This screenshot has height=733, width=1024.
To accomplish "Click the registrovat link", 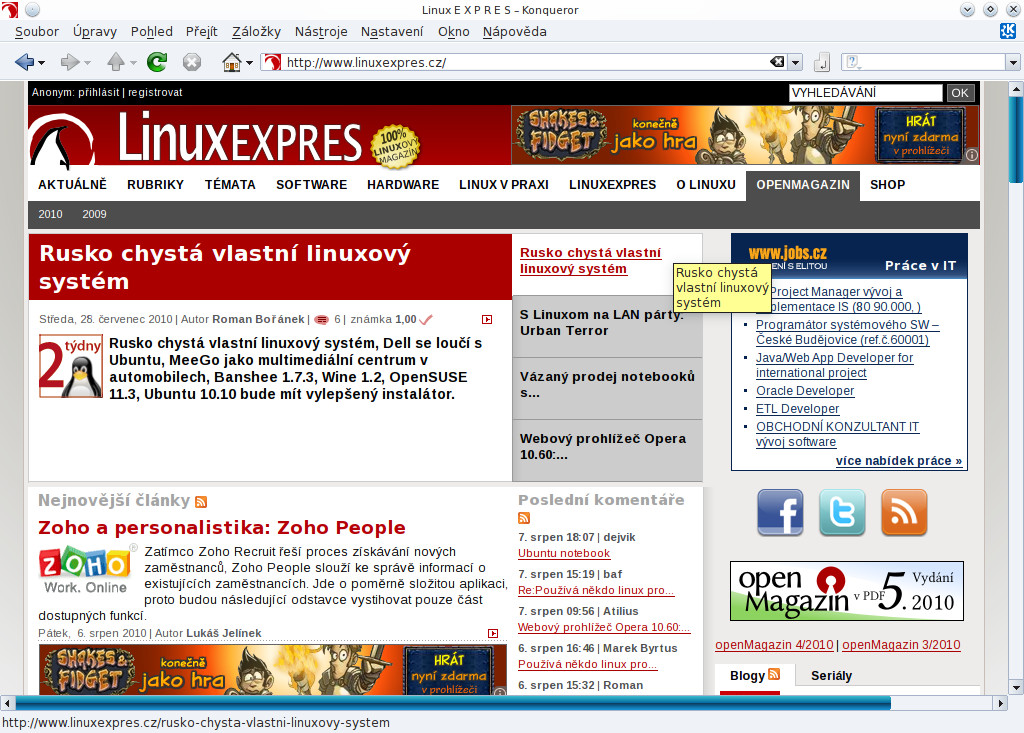I will (x=155, y=92).
